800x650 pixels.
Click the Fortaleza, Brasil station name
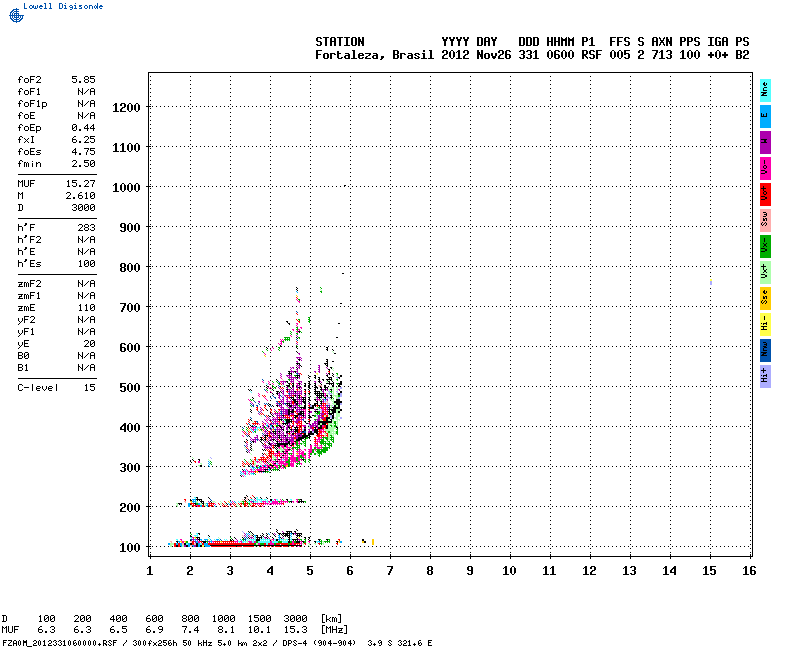click(x=374, y=55)
